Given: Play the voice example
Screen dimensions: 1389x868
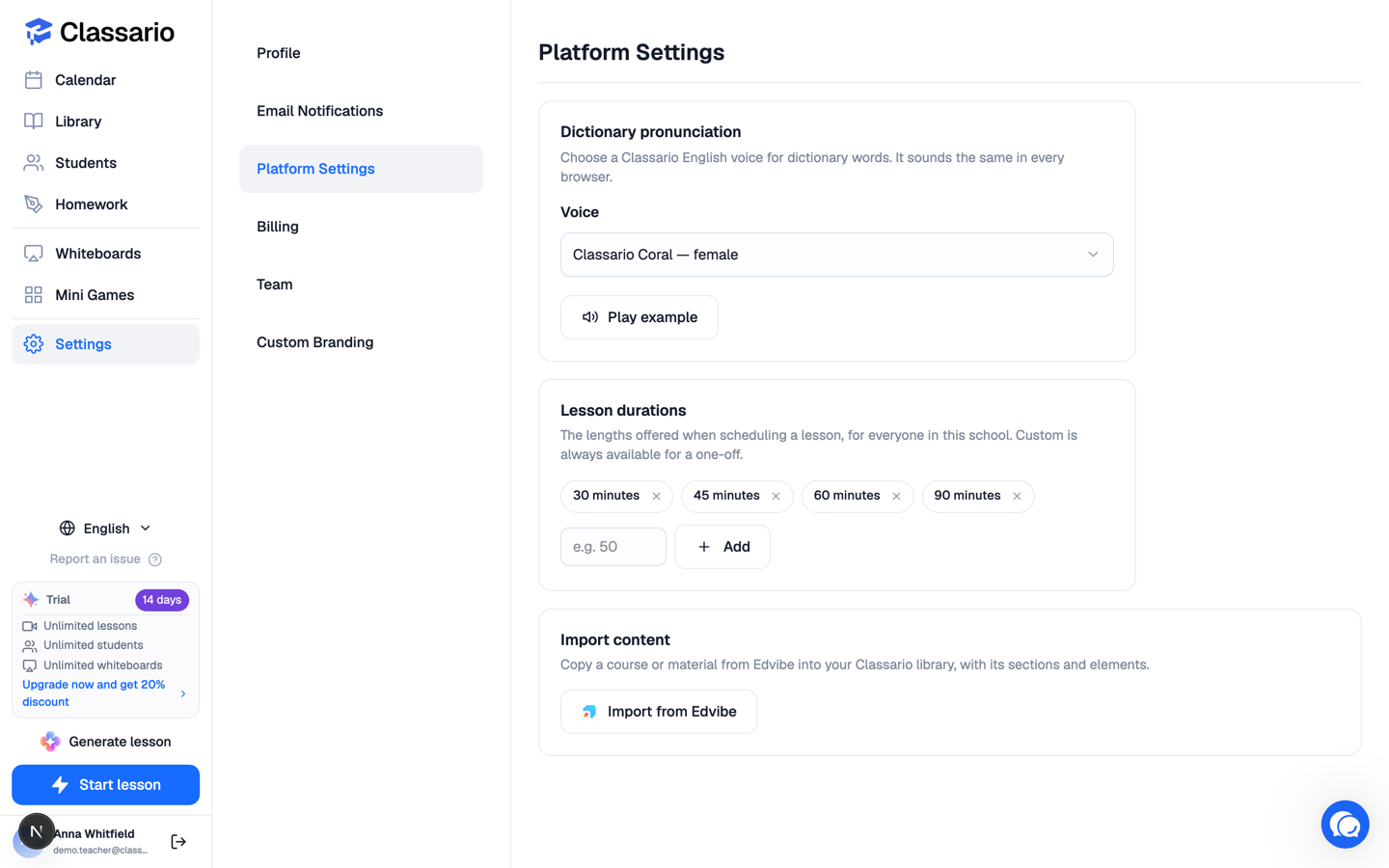Looking at the screenshot, I should [639, 317].
